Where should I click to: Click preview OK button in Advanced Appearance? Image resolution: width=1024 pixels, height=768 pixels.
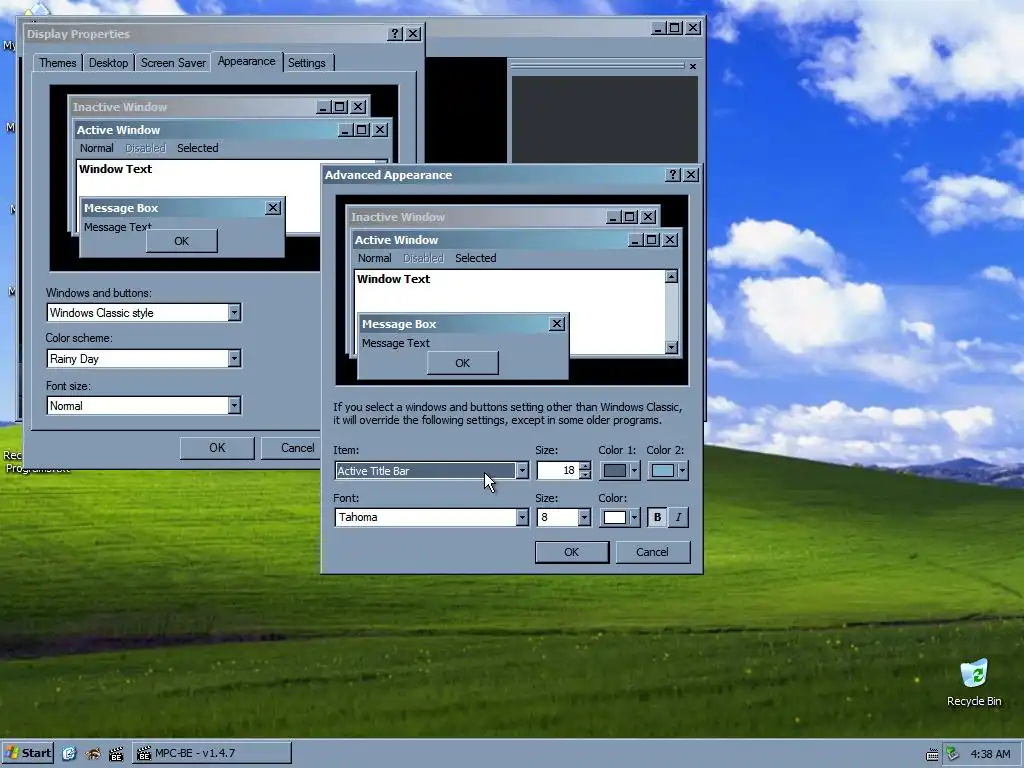463,363
